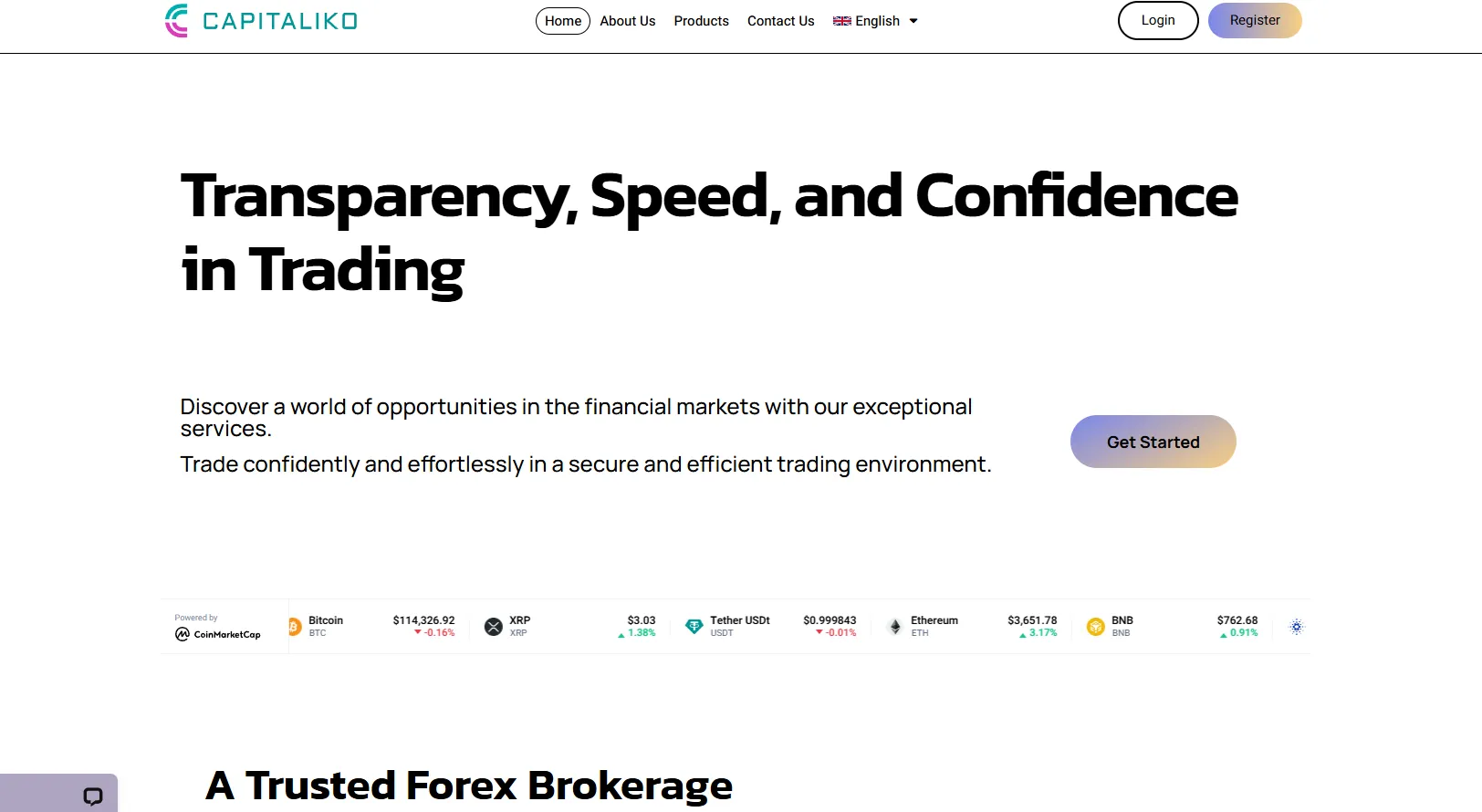Click the Ethereum price $3,651.78

(x=1032, y=620)
